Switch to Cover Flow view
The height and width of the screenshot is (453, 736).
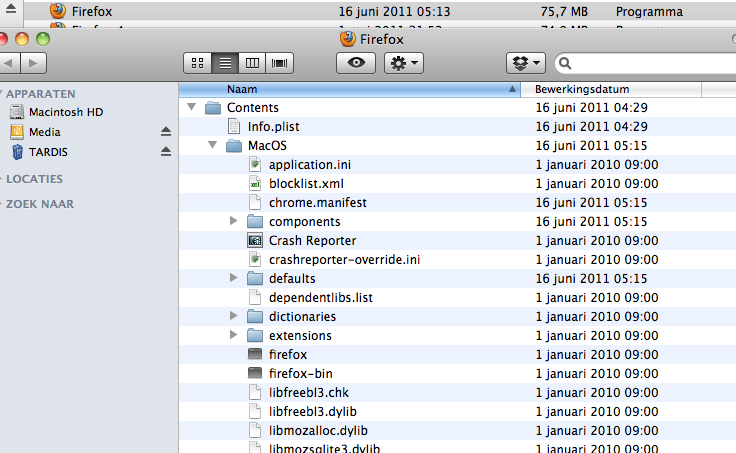pyautogui.click(x=279, y=63)
